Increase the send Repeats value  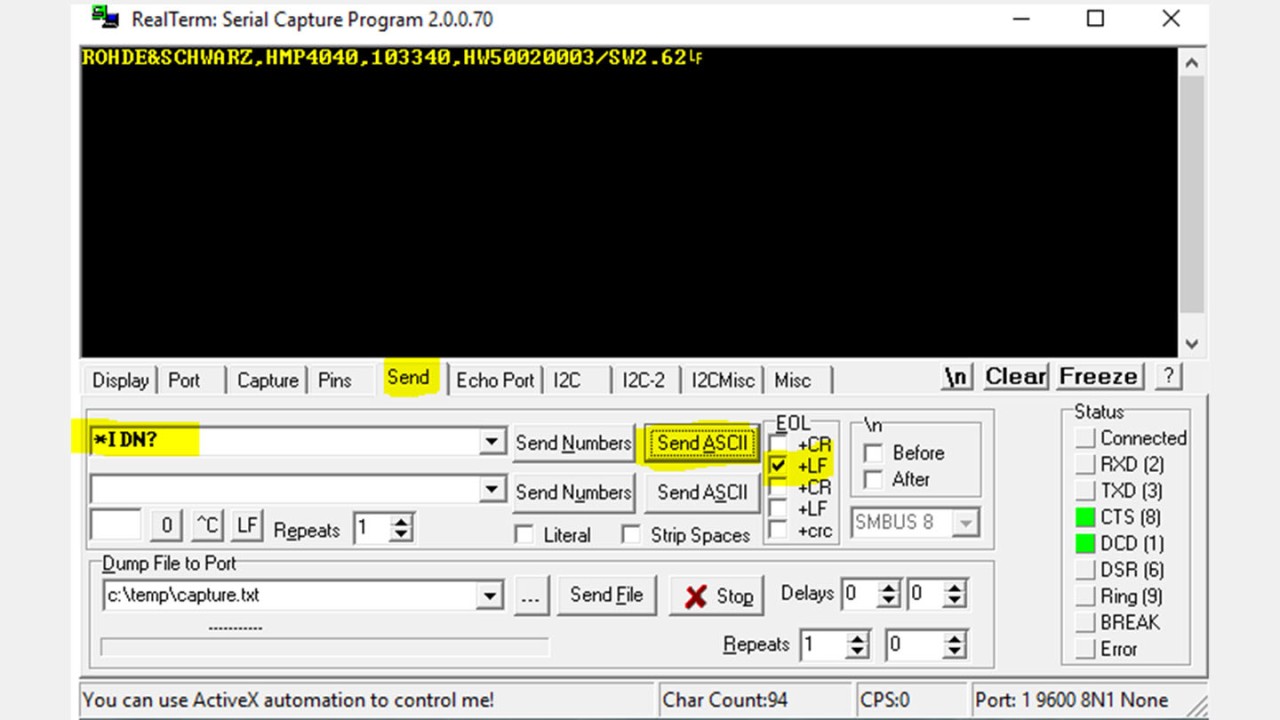[x=401, y=521]
